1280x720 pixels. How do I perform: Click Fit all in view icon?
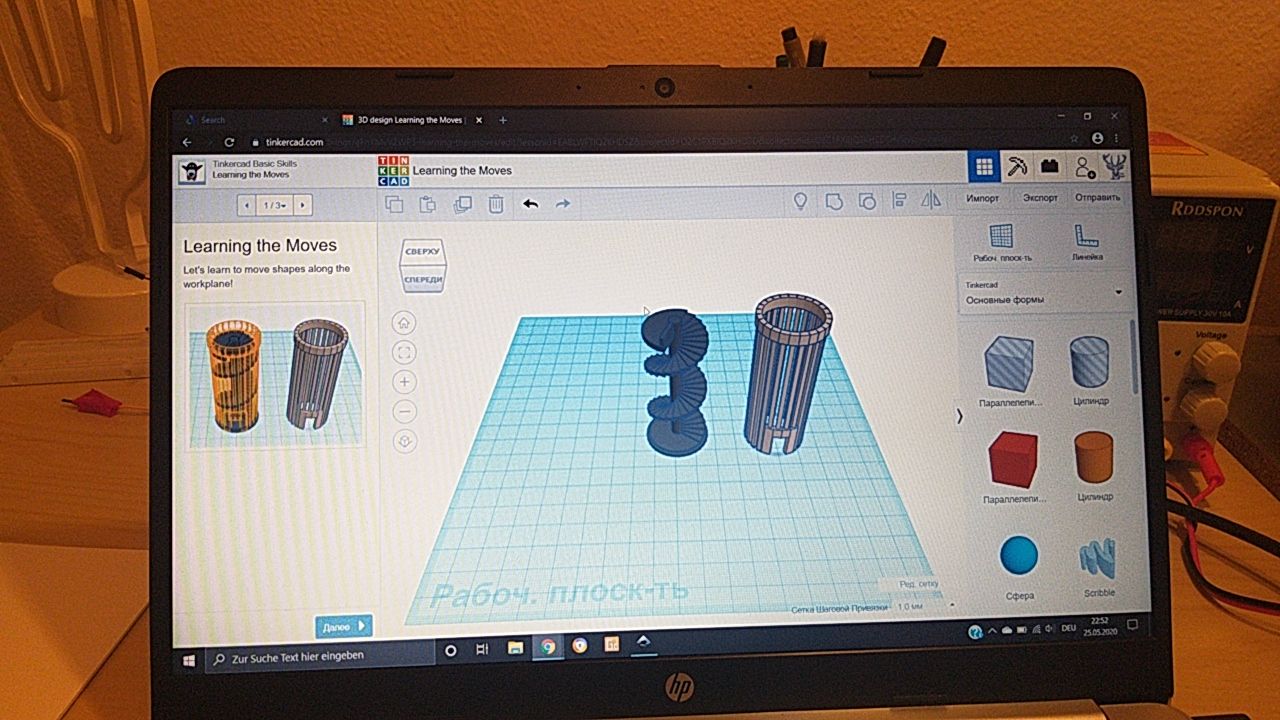coord(405,352)
